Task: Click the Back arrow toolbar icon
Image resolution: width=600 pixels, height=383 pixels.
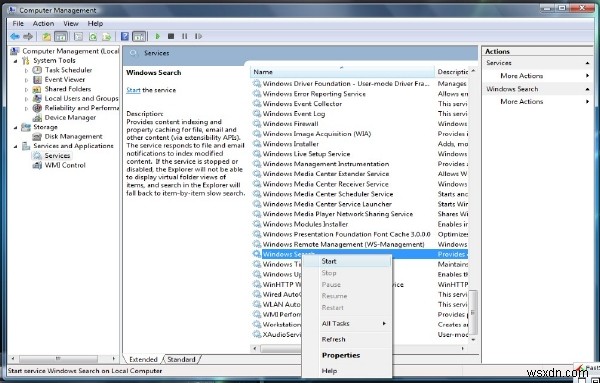Action: pyautogui.click(x=15, y=36)
